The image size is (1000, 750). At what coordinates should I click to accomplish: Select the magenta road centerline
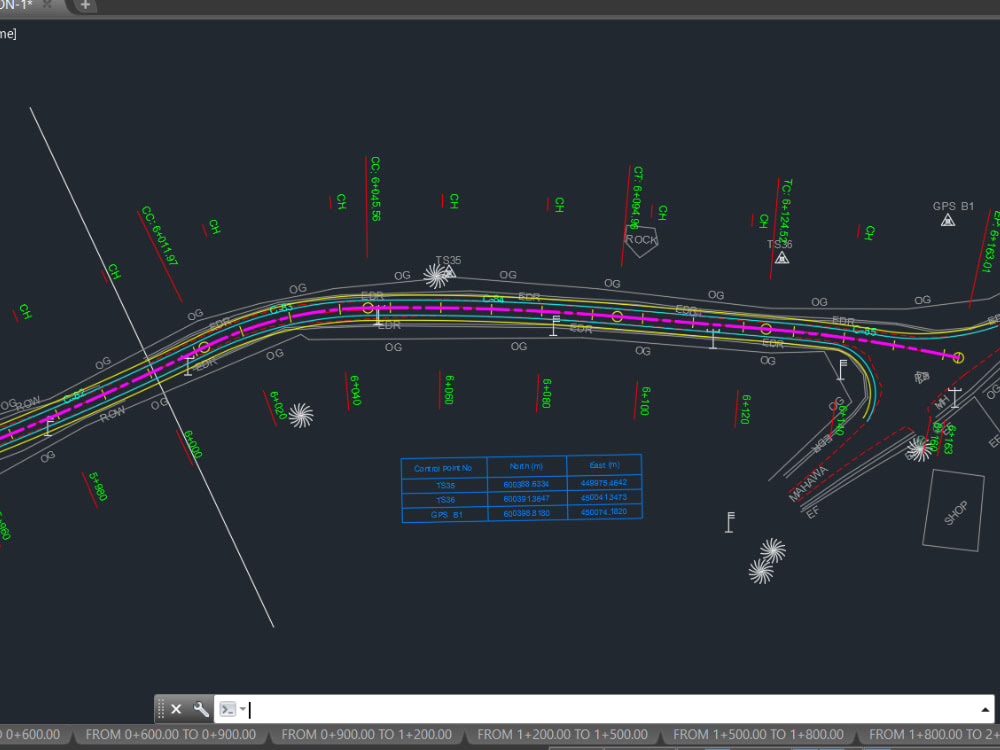[x=500, y=310]
